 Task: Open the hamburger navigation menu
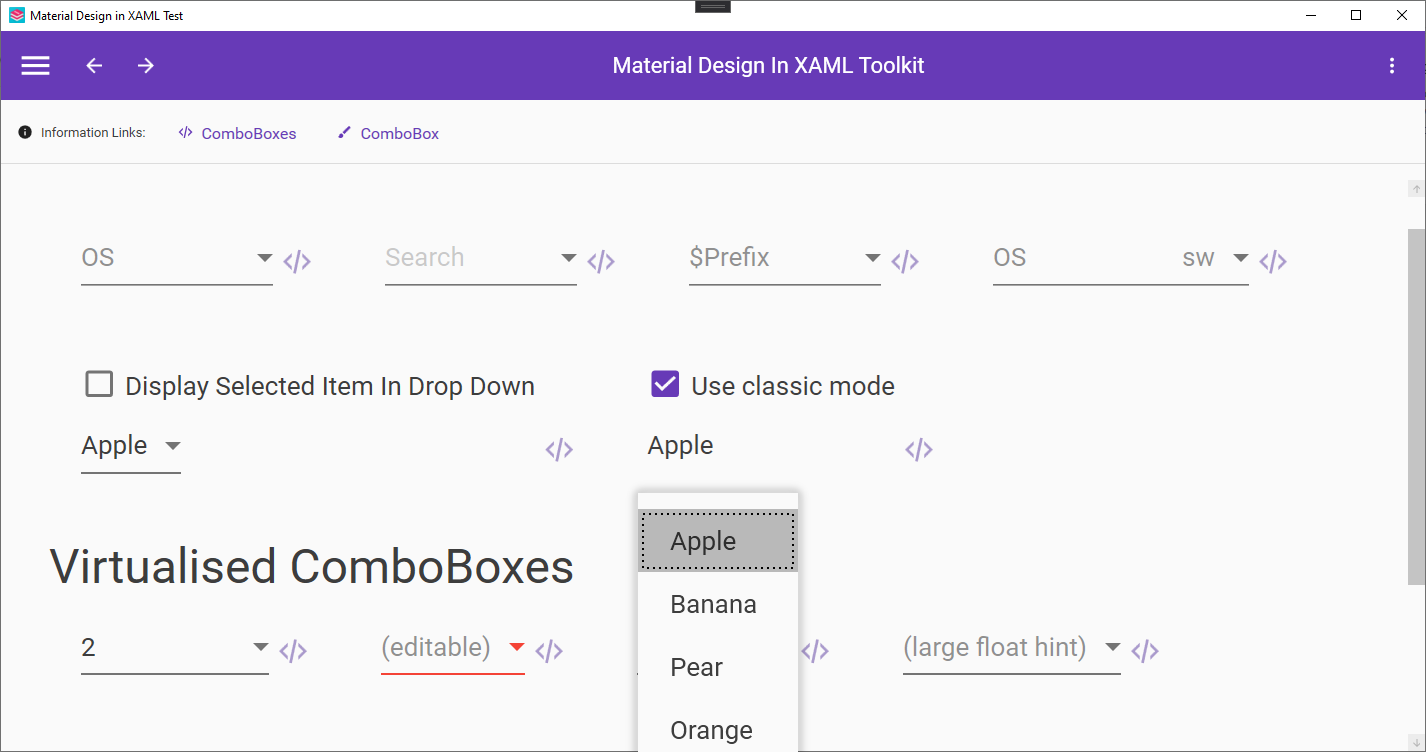click(x=35, y=65)
